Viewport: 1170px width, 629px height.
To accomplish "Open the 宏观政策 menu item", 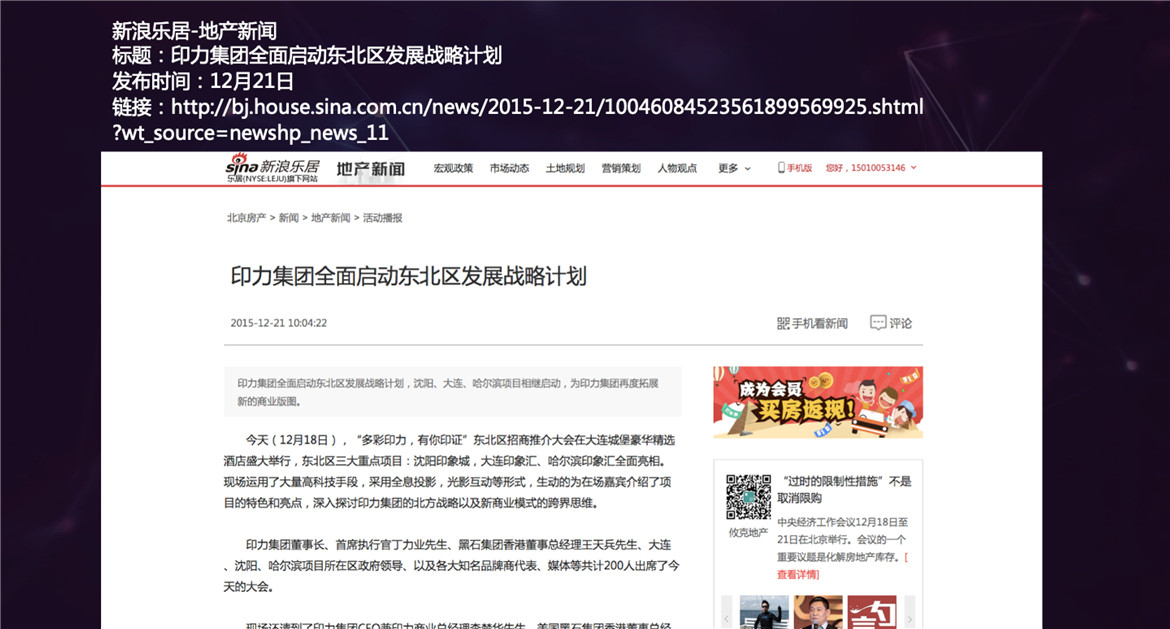I will pyautogui.click(x=453, y=168).
